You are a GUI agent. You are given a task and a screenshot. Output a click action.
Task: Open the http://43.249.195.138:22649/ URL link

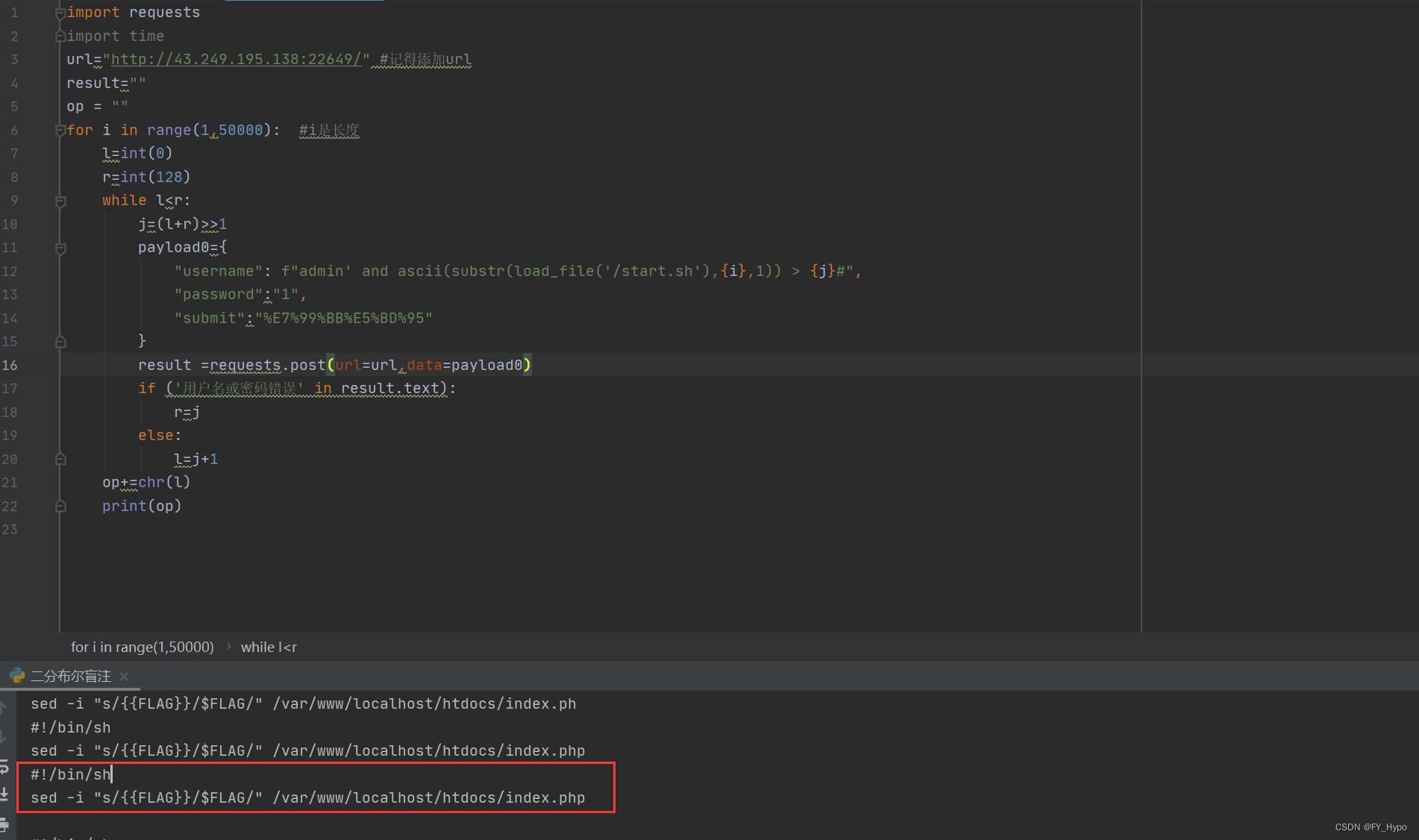click(236, 59)
